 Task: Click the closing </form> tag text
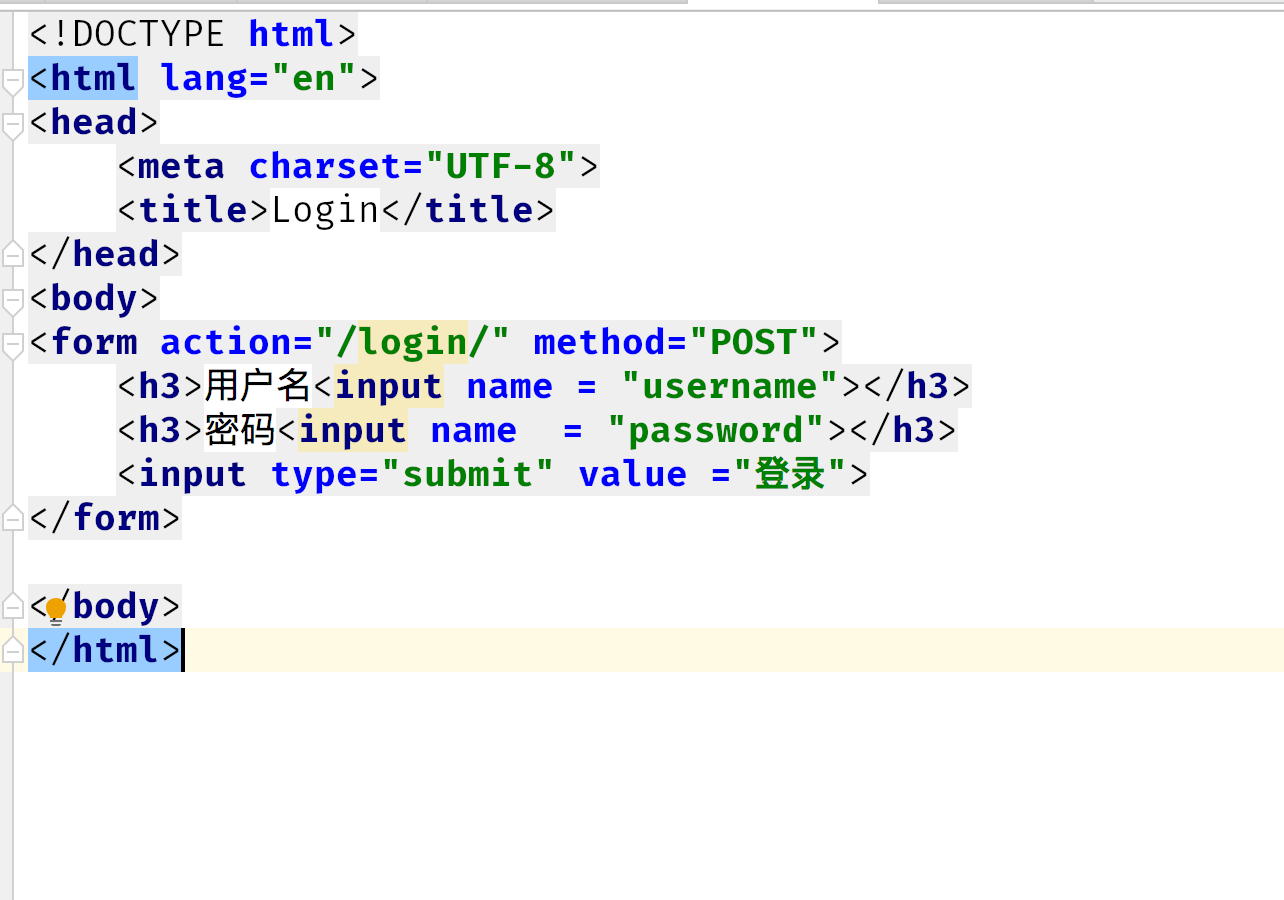pyautogui.click(x=105, y=518)
